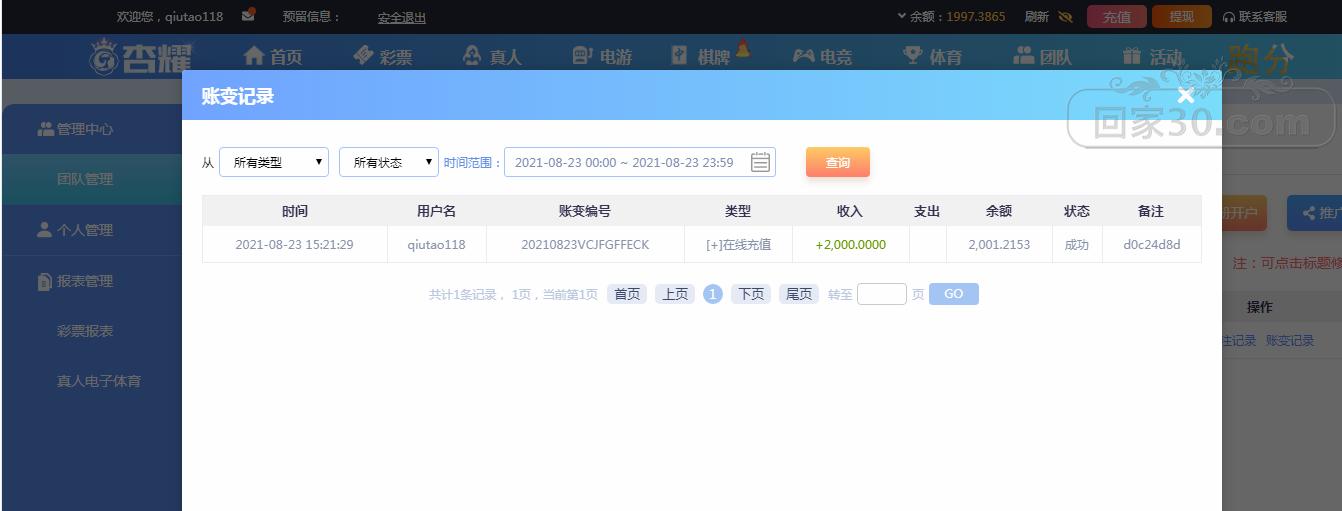Viewport: 1342px width, 511px height.
Task: Select 团队管理 in the sidebar
Action: click(85, 180)
